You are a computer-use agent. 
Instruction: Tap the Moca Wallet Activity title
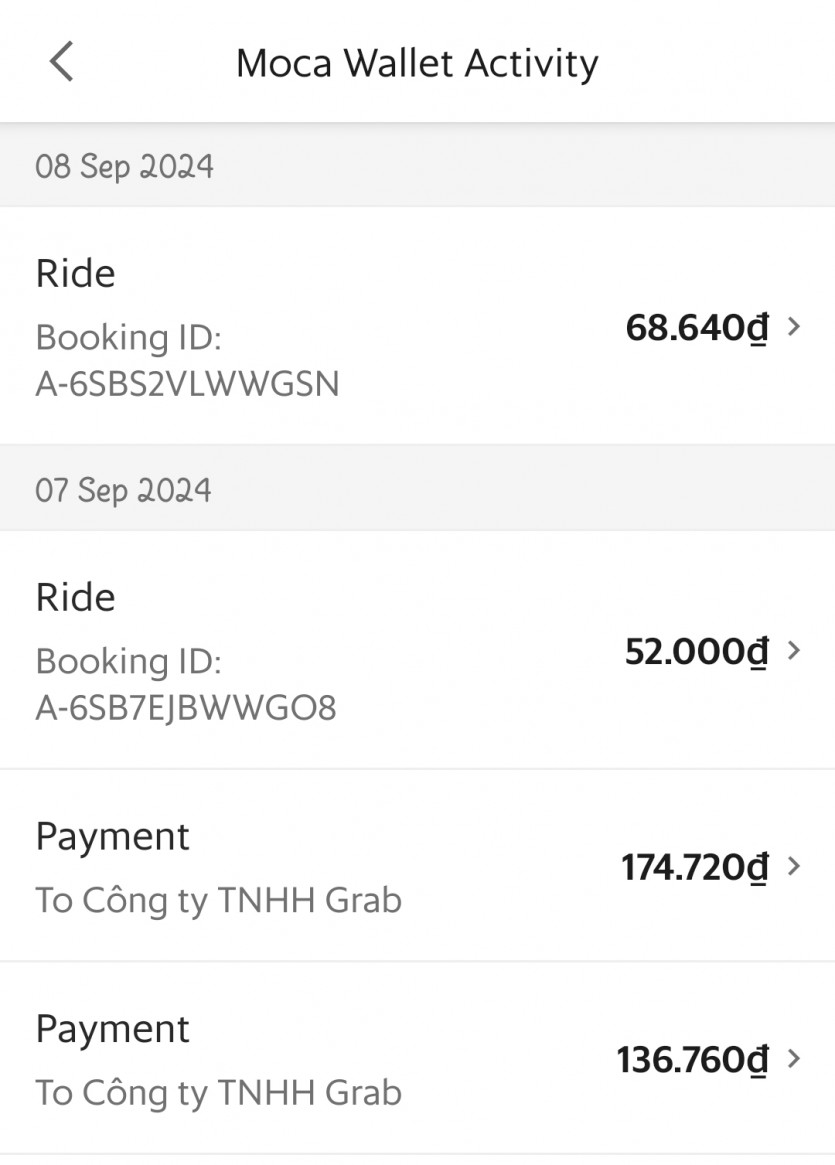[417, 63]
